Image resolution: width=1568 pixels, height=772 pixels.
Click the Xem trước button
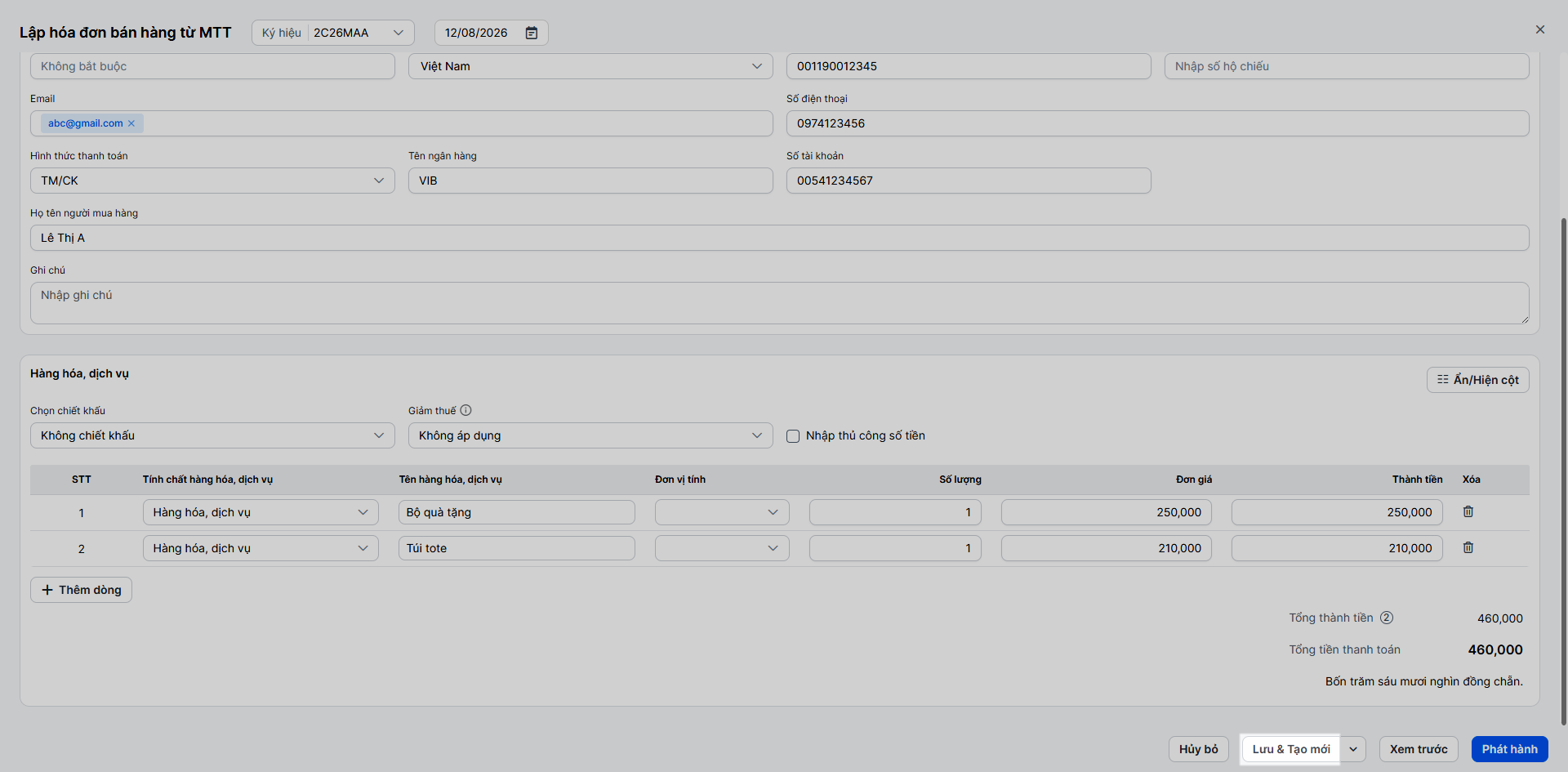point(1419,749)
